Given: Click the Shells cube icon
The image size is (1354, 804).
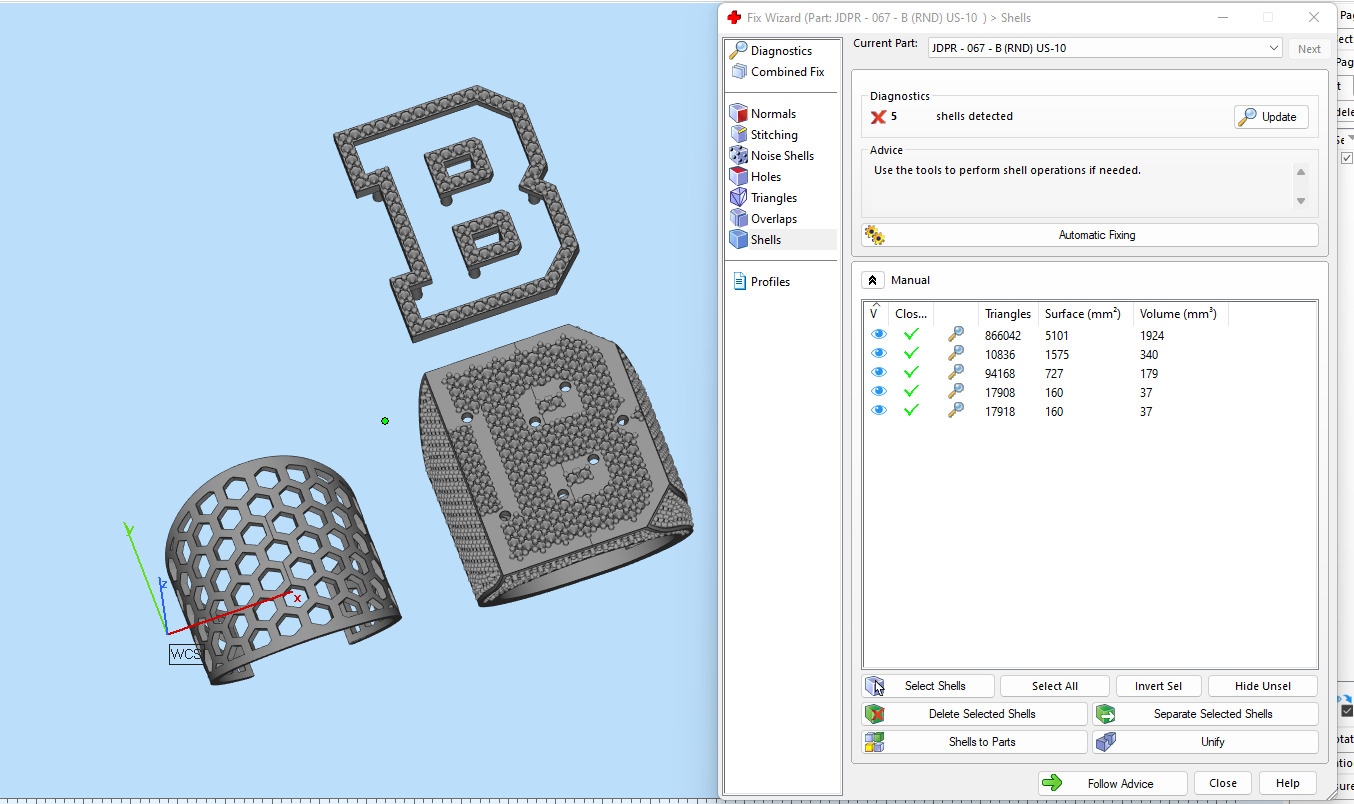Looking at the screenshot, I should (x=739, y=239).
